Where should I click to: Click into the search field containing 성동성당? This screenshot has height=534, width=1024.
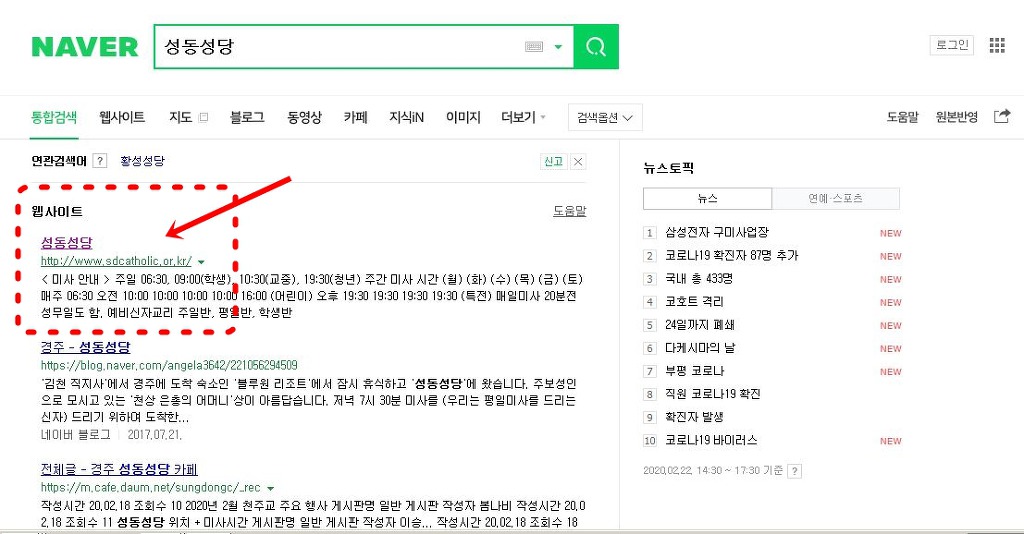point(340,46)
